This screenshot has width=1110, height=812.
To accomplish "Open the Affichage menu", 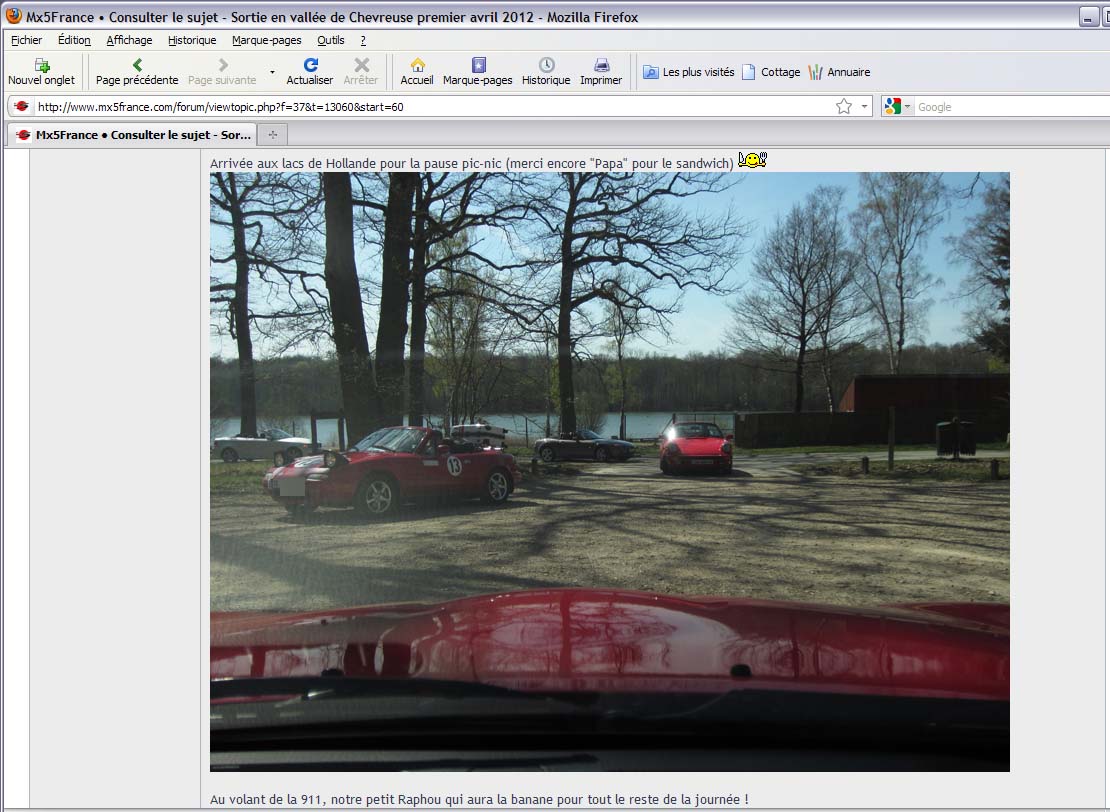I will pyautogui.click(x=129, y=40).
